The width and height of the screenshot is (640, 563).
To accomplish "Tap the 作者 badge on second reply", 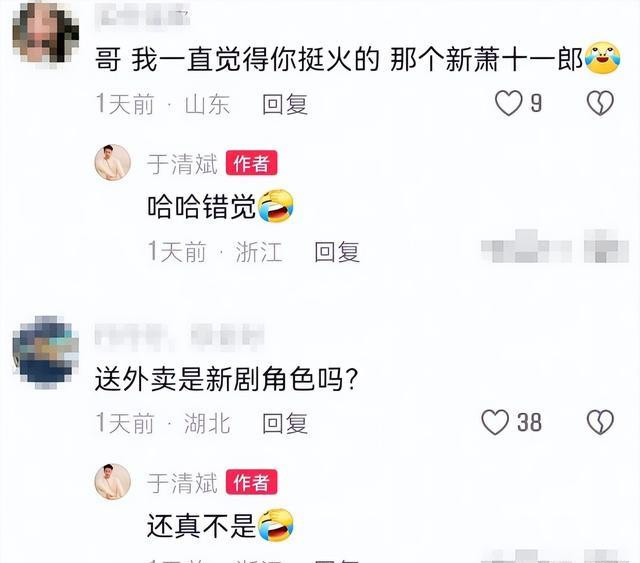I will pos(251,482).
